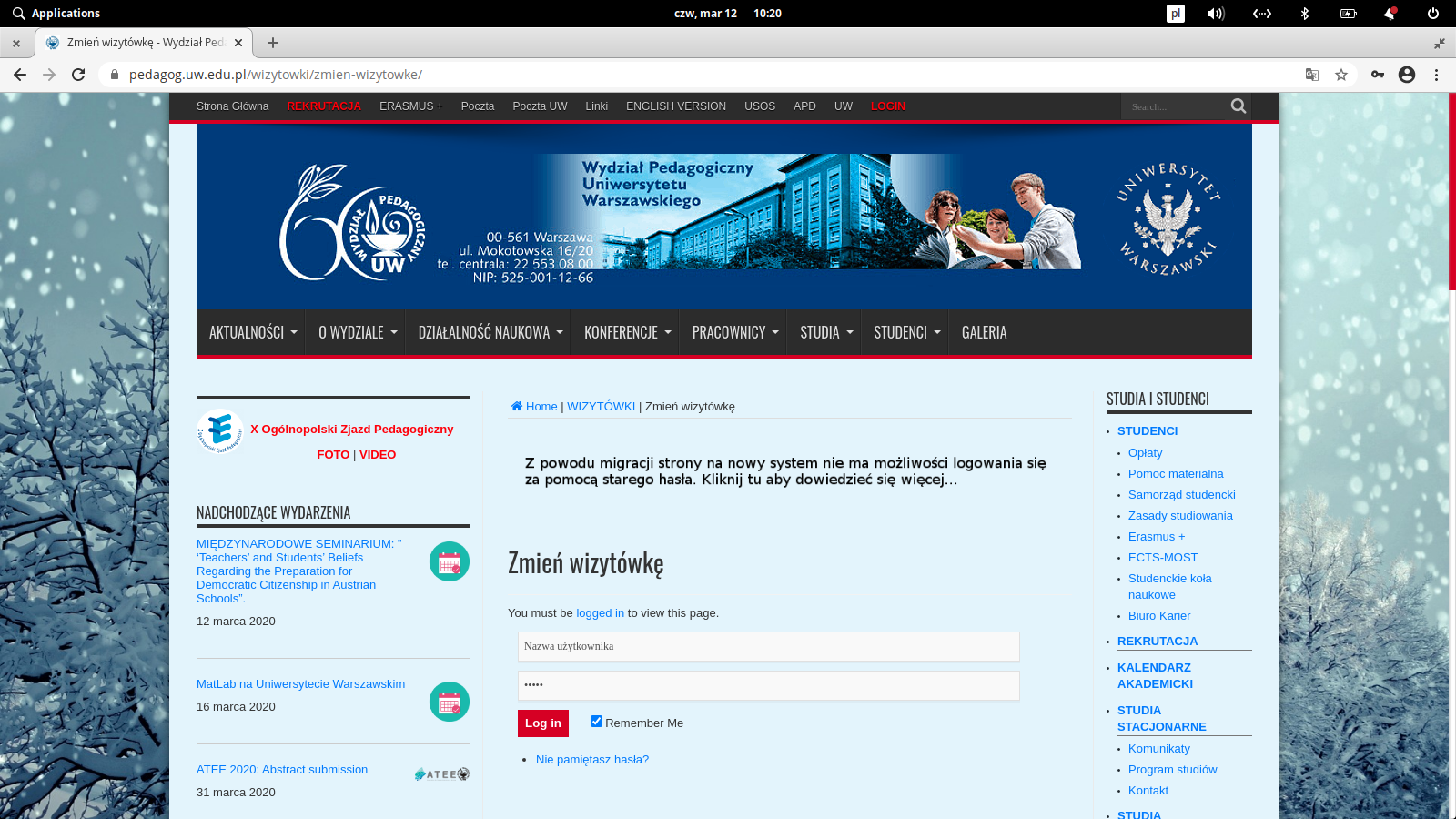The height and width of the screenshot is (819, 1456).
Task: Open KALENDARZ AKADEMICKI sidebar link
Action: 1155,676
